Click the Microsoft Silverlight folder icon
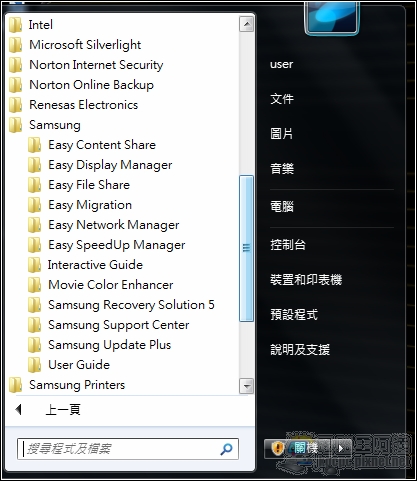Viewport: 417px width, 481px height. click(x=15, y=45)
